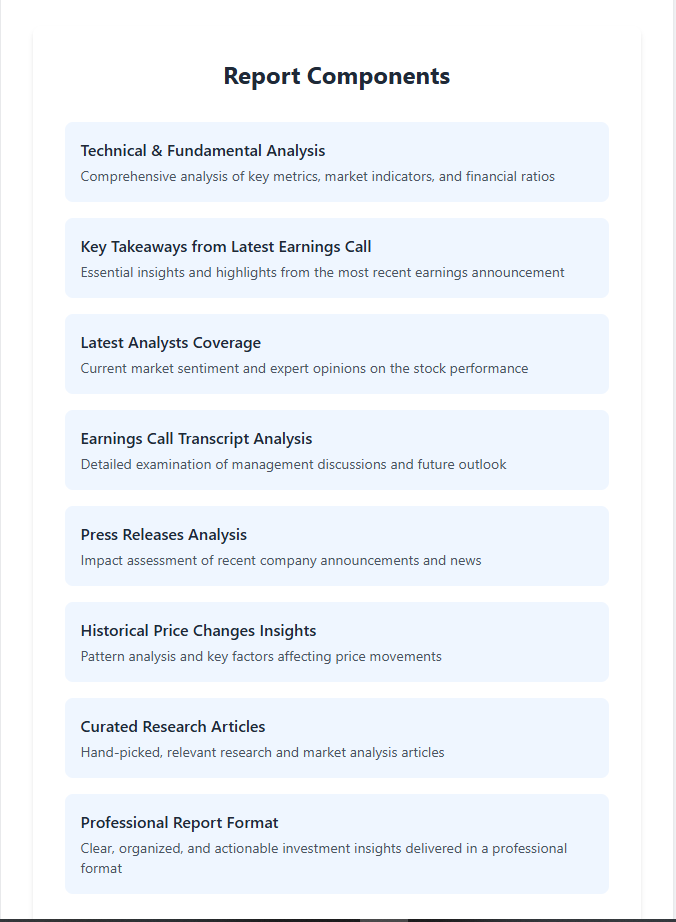Open Key Takeaways from Latest Earnings Call
Screen dimensions: 676x922
226,247
